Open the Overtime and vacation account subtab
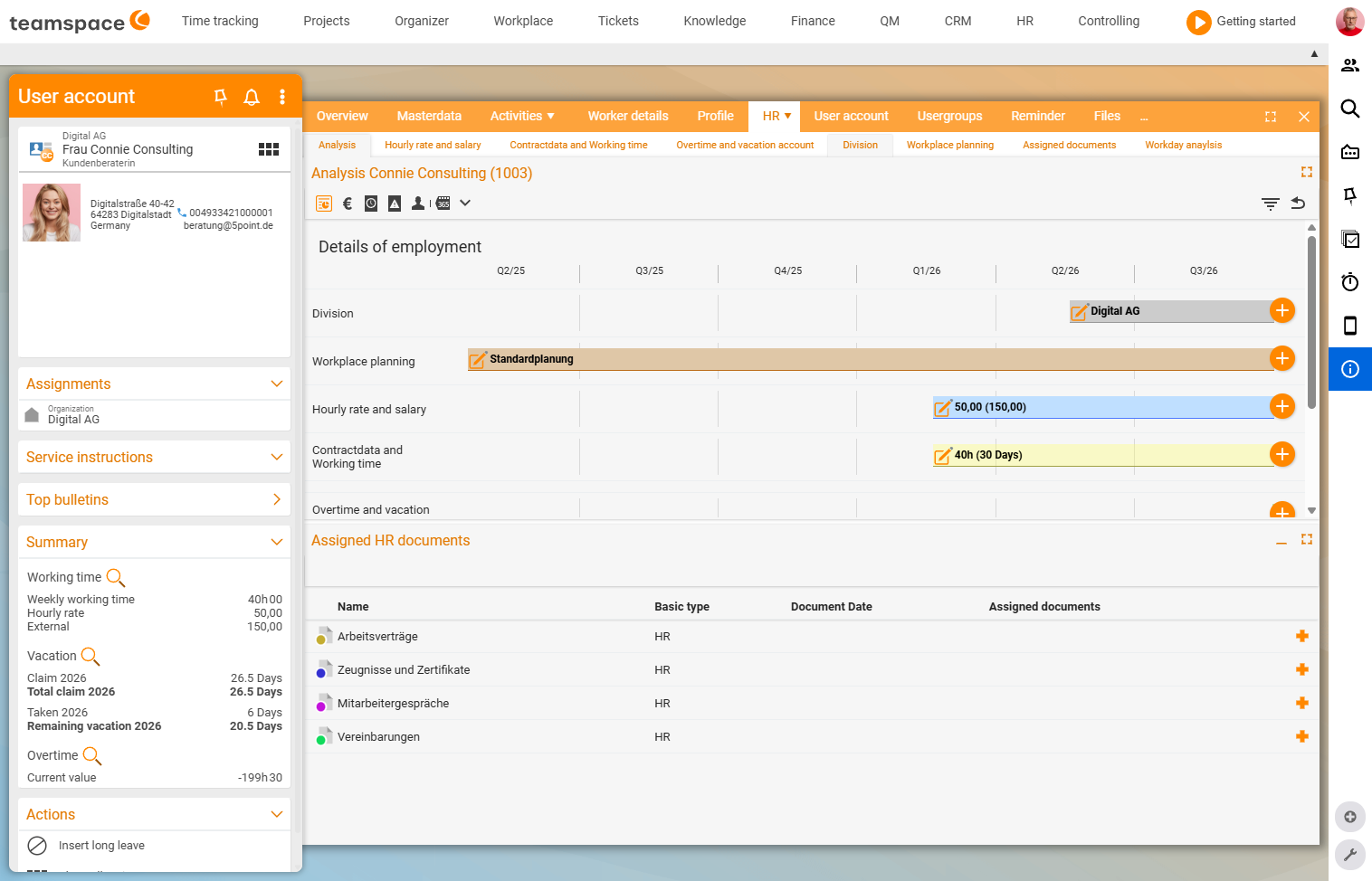This screenshot has width=1372, height=881. click(745, 145)
